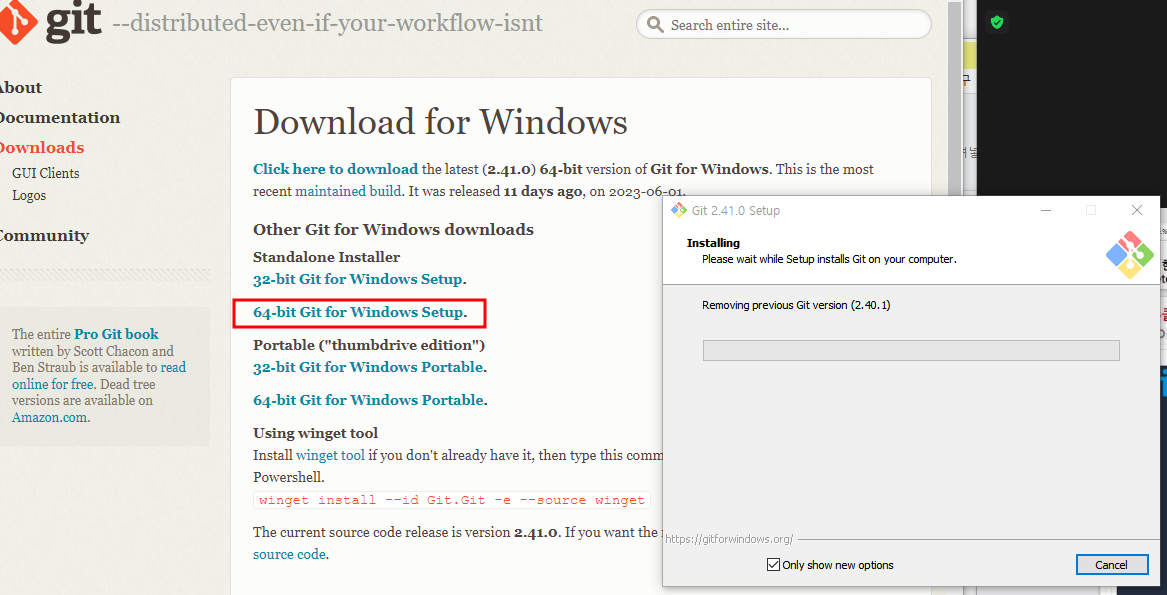1167x595 pixels.
Task: Minimize the Git 2.41.0 Setup window
Action: point(1046,211)
